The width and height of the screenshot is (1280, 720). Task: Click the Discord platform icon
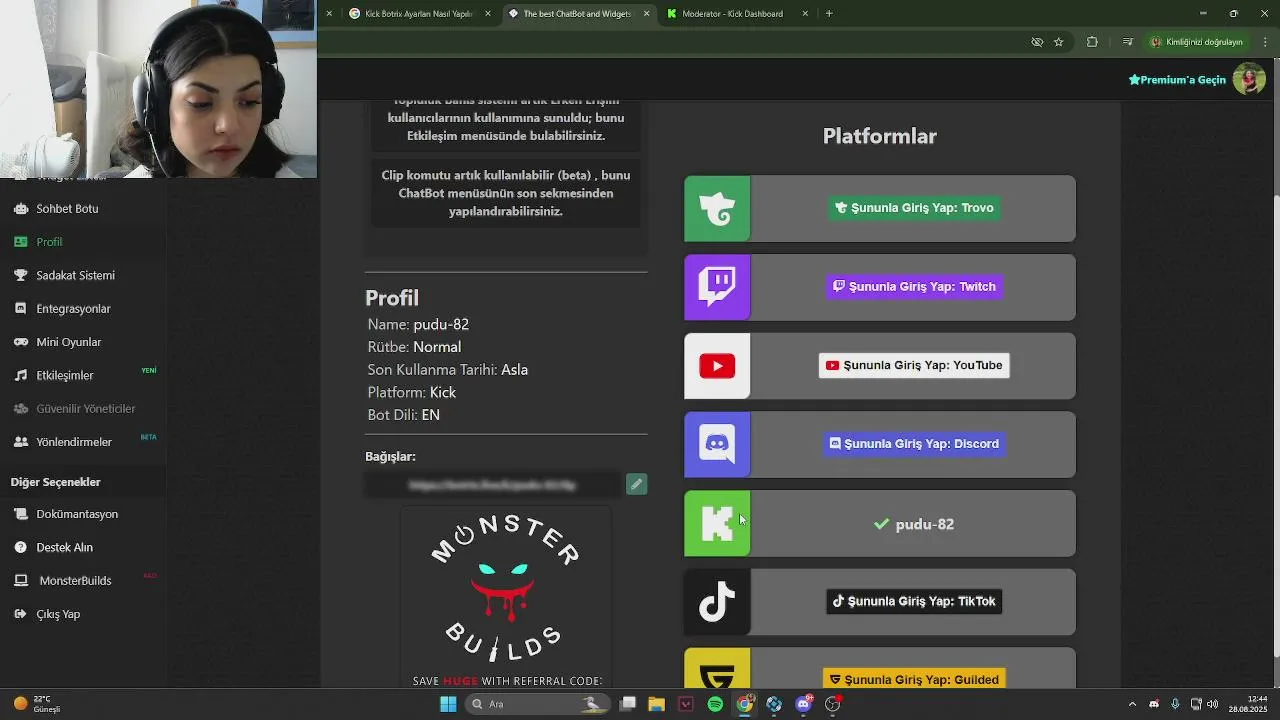tap(717, 444)
